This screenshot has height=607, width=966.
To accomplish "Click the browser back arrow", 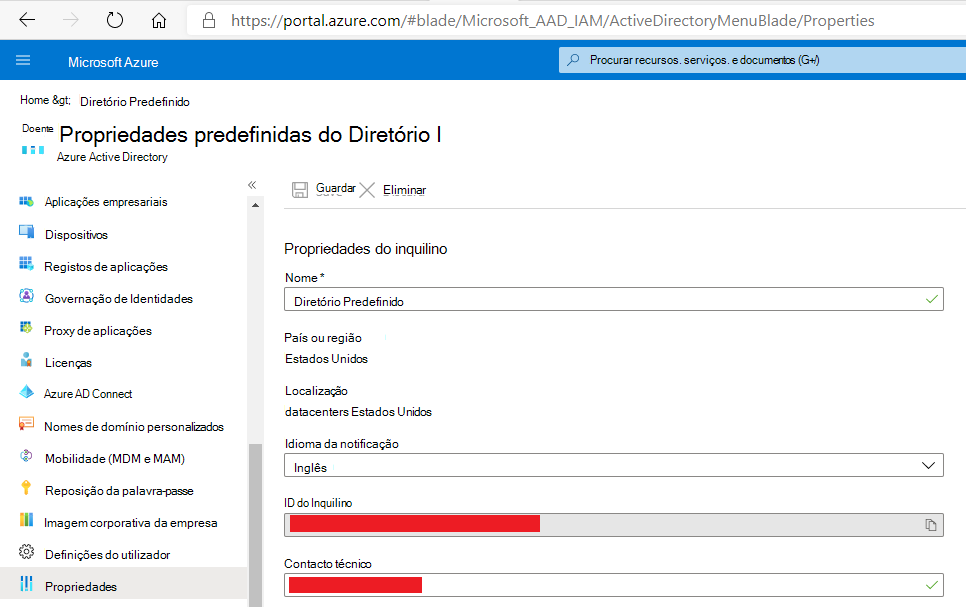I will [x=27, y=20].
